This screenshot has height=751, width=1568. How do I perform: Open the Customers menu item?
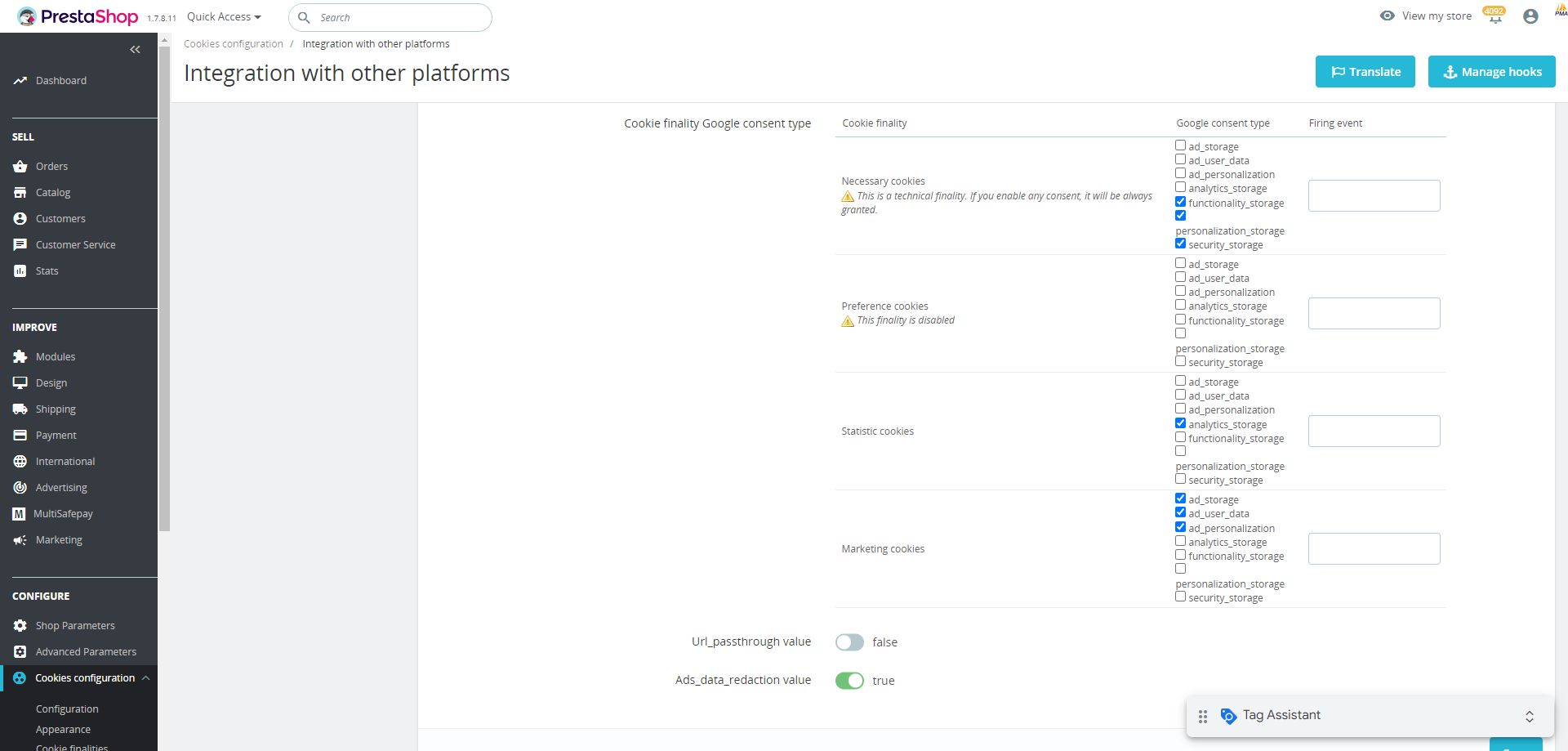(60, 219)
